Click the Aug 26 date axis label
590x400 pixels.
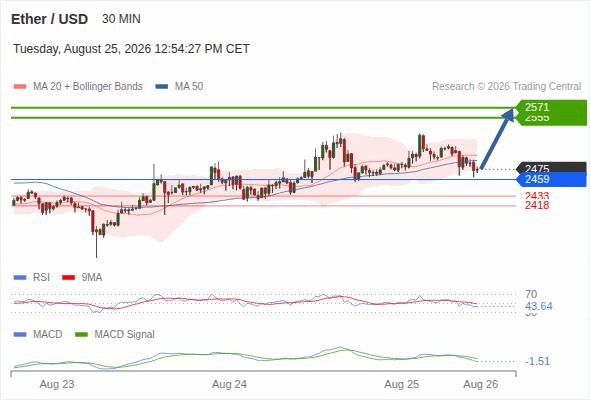[x=481, y=385]
